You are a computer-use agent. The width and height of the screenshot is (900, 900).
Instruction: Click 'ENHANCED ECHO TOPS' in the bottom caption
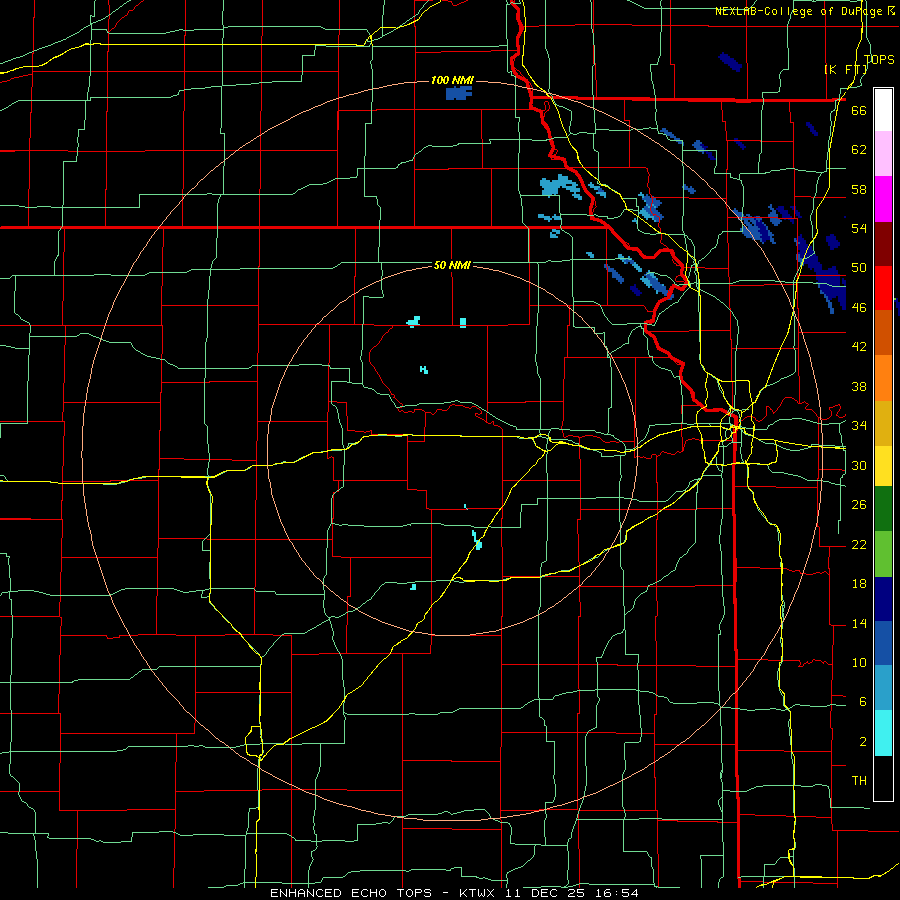pyautogui.click(x=351, y=893)
